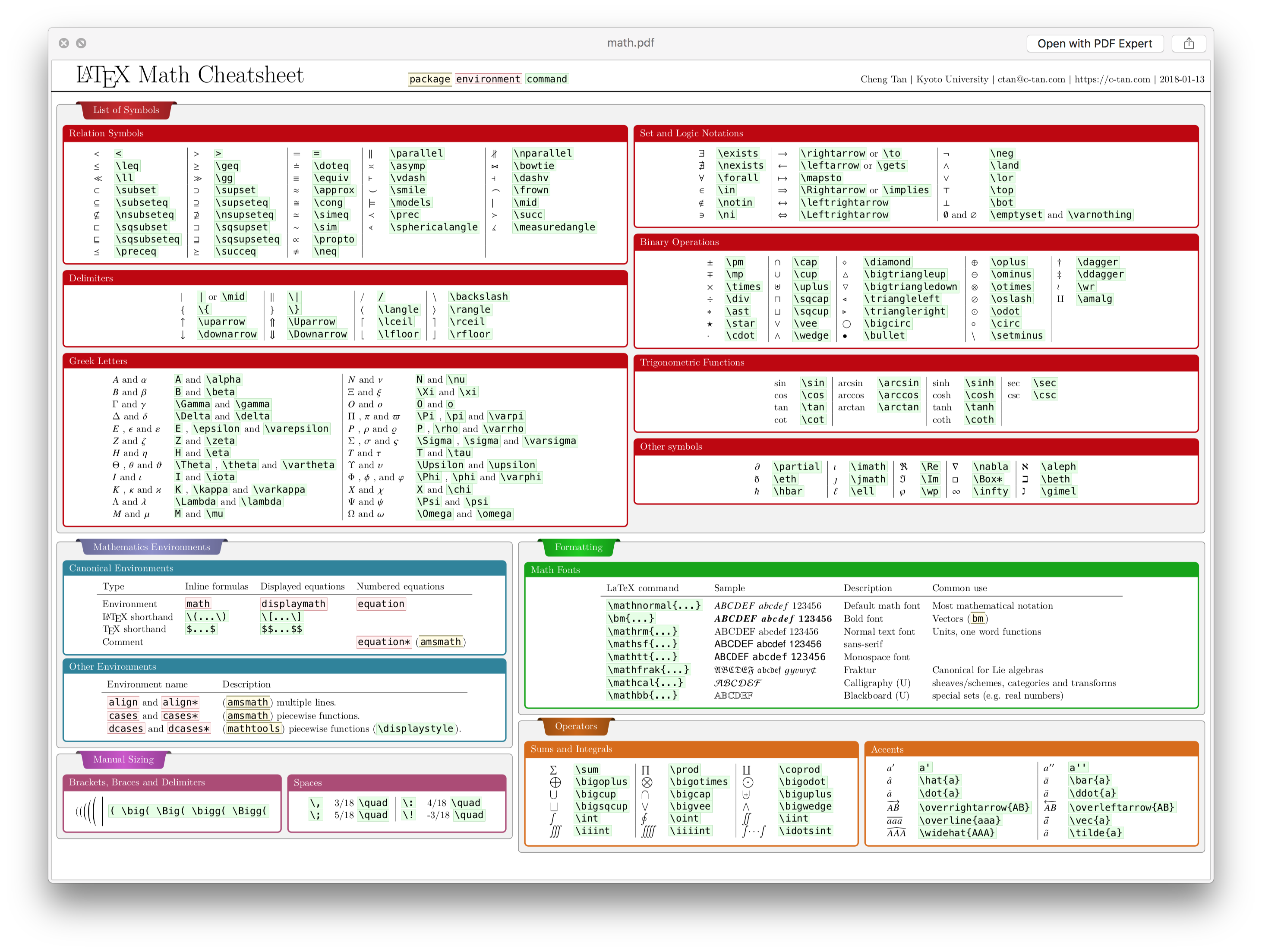The height and width of the screenshot is (952, 1262).
Task: Click the 'Formatting' section header tab
Action: pos(582,548)
